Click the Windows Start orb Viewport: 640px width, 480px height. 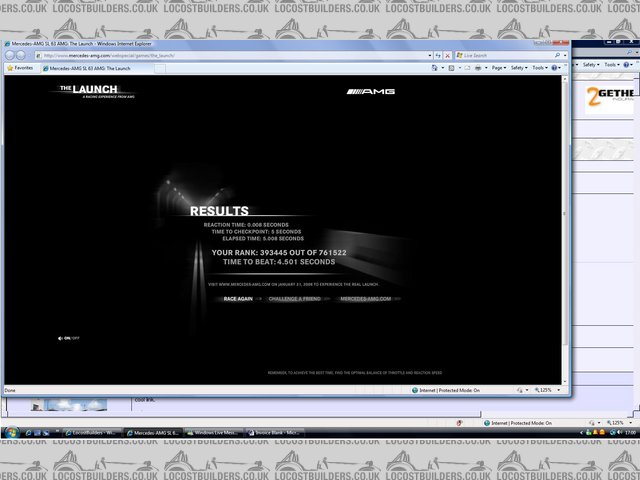(x=12, y=432)
